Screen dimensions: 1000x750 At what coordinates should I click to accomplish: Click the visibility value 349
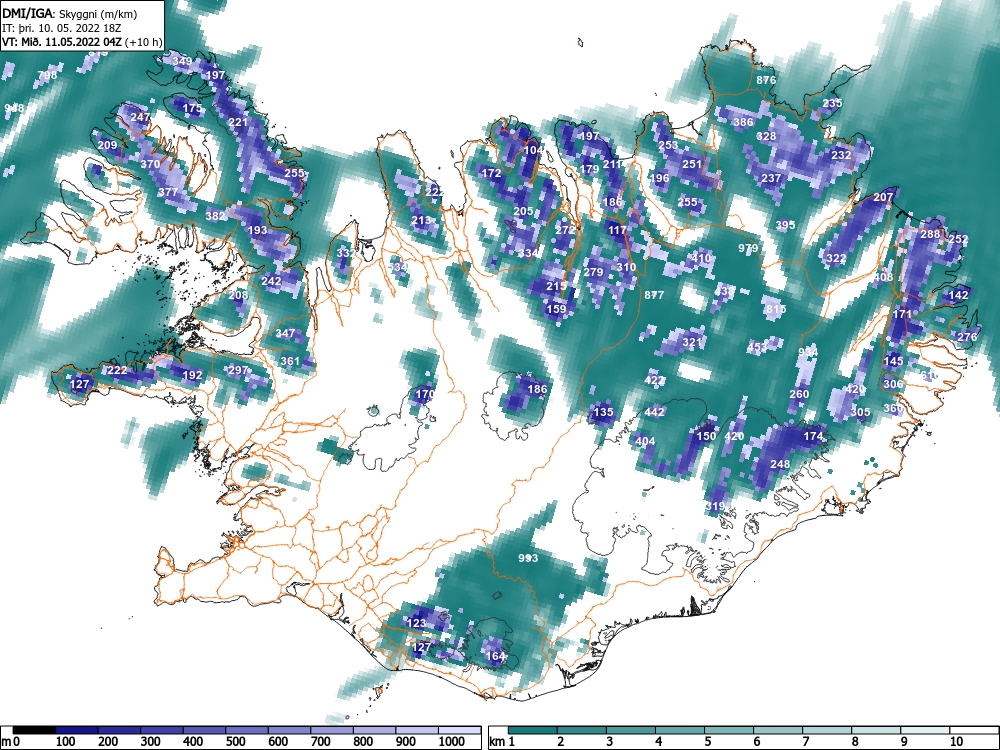coord(182,62)
